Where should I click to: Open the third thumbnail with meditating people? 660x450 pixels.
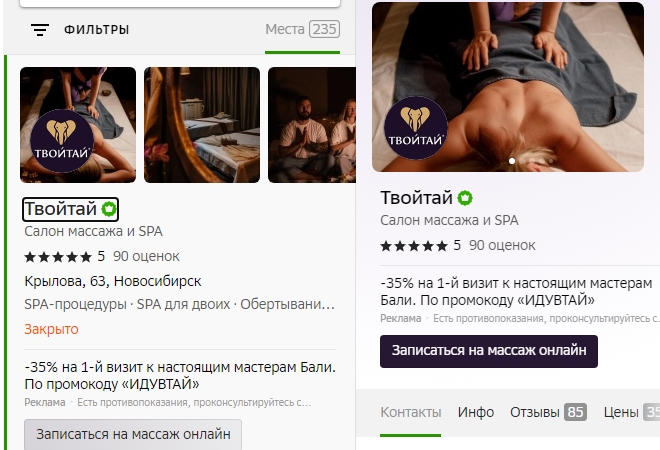pos(312,125)
